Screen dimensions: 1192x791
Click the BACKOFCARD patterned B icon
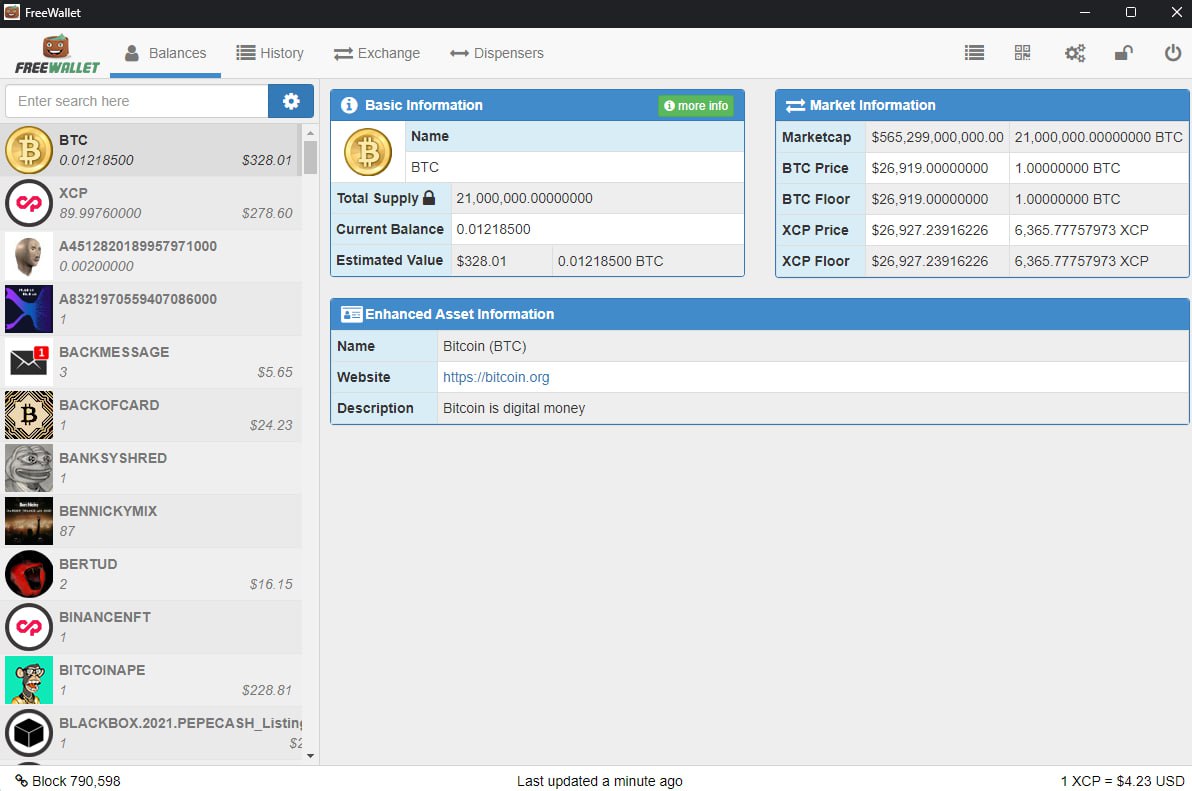[29, 415]
